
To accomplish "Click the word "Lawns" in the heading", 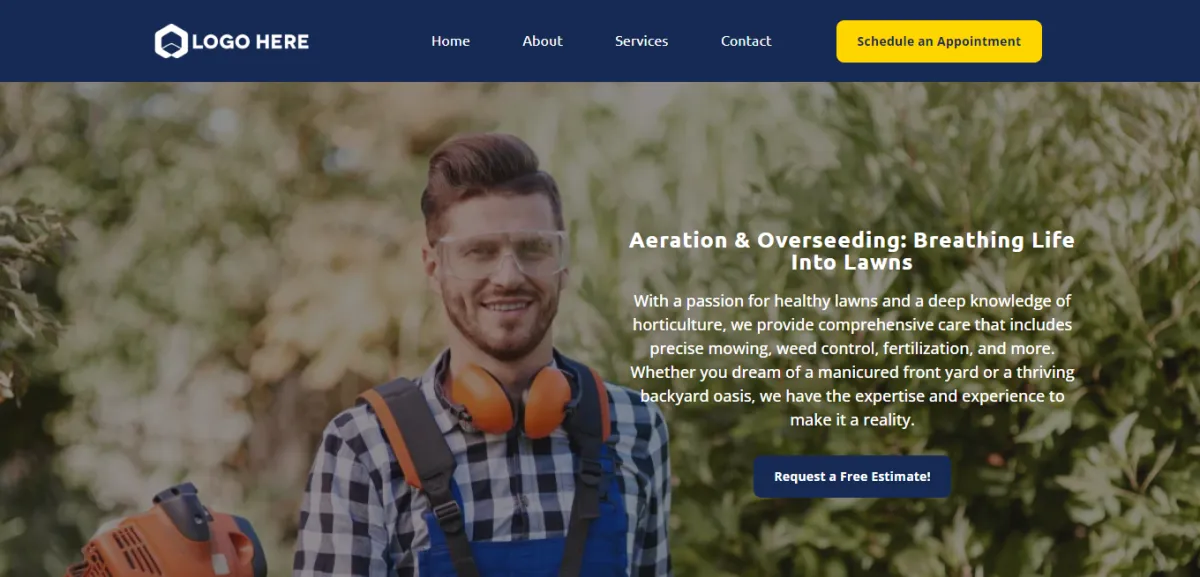I will [879, 263].
